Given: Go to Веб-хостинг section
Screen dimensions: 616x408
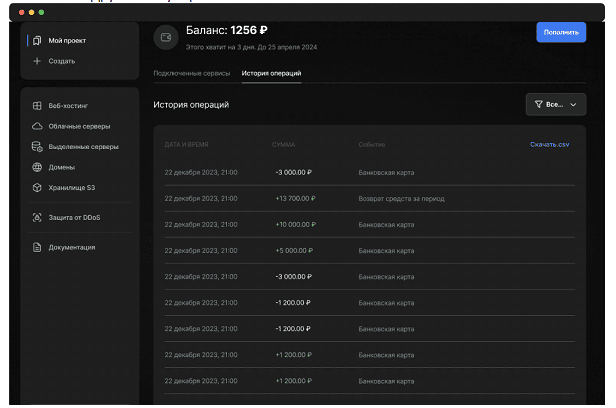Looking at the screenshot, I should tap(68, 106).
